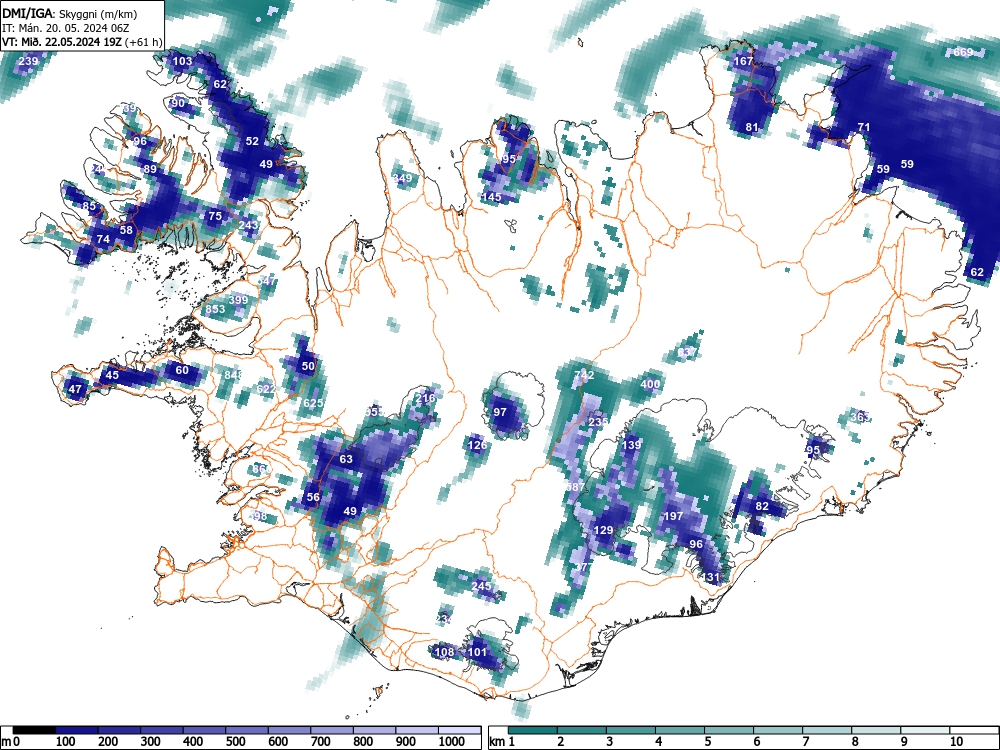Select the 126 visibility label
The height and width of the screenshot is (750, 1000).
coord(477,445)
